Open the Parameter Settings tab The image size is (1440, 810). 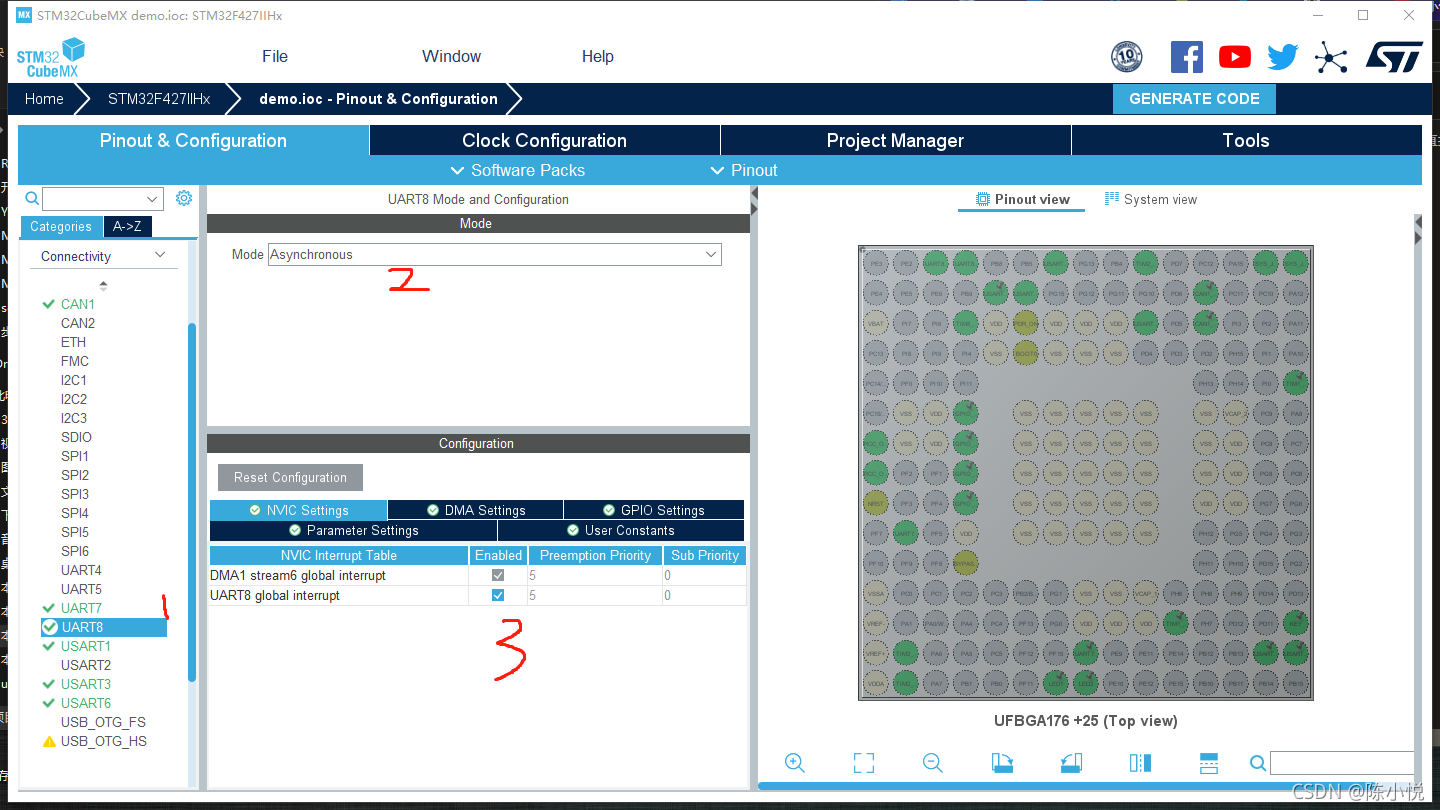[353, 530]
